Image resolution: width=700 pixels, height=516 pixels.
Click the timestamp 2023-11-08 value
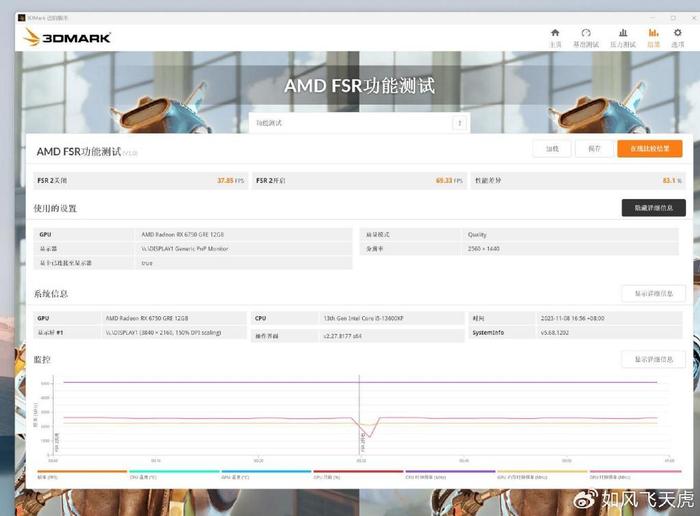coord(572,318)
